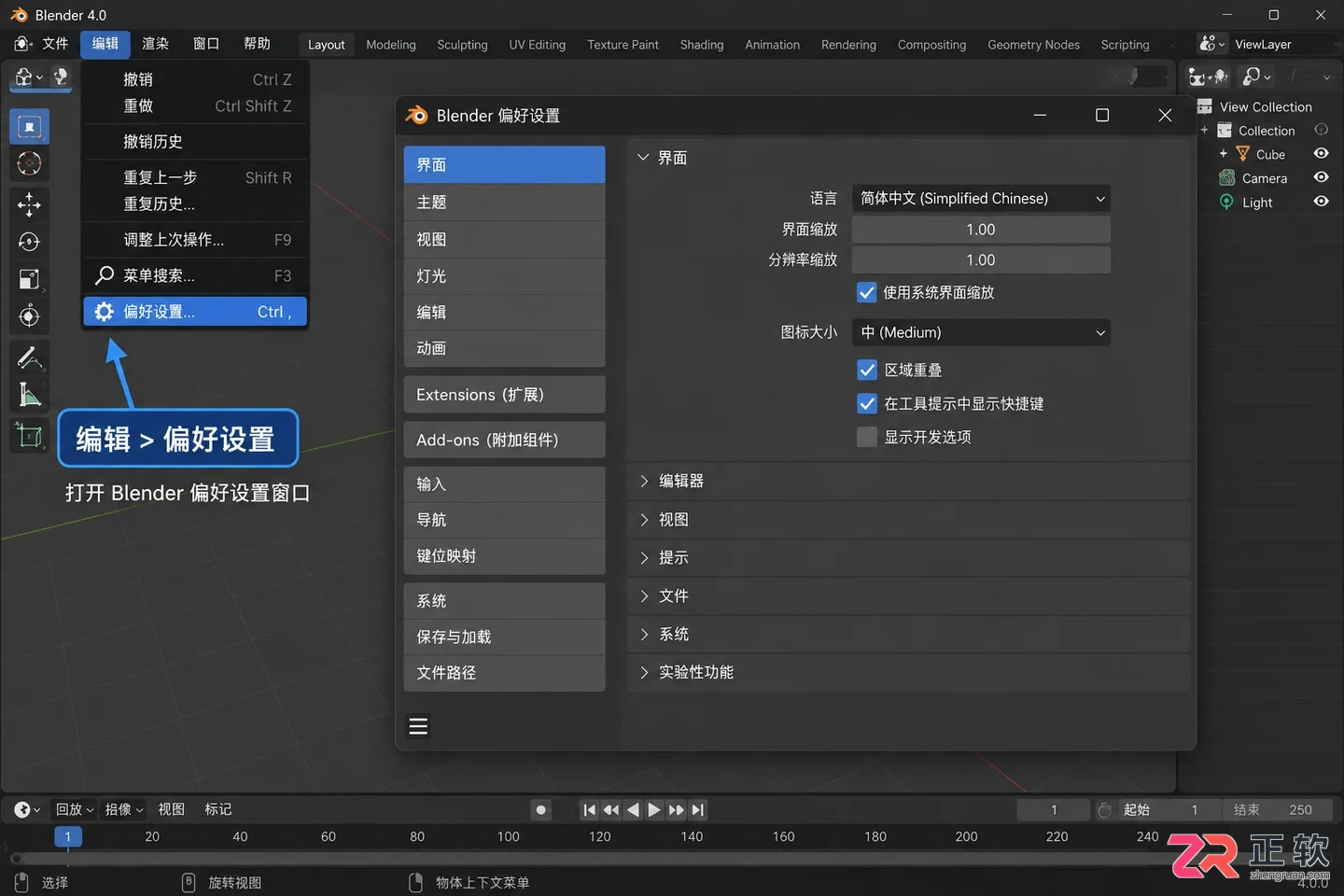Disable 在工具提示中显示快捷键 checkbox
Viewport: 1344px width, 896px height.
tap(867, 403)
